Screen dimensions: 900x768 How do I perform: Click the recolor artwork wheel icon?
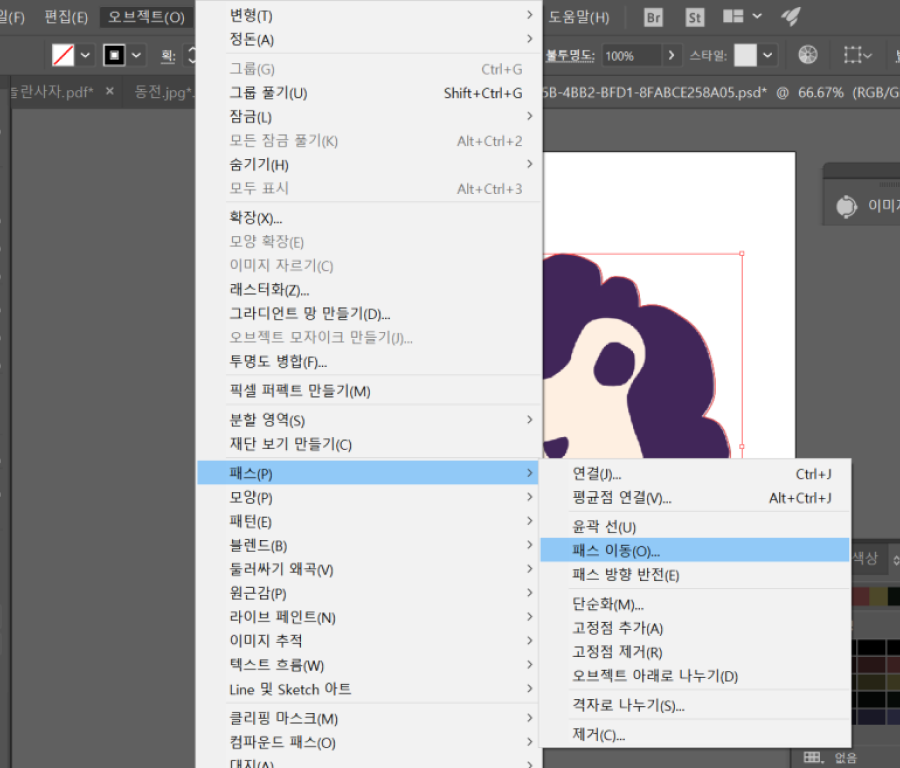click(x=808, y=55)
